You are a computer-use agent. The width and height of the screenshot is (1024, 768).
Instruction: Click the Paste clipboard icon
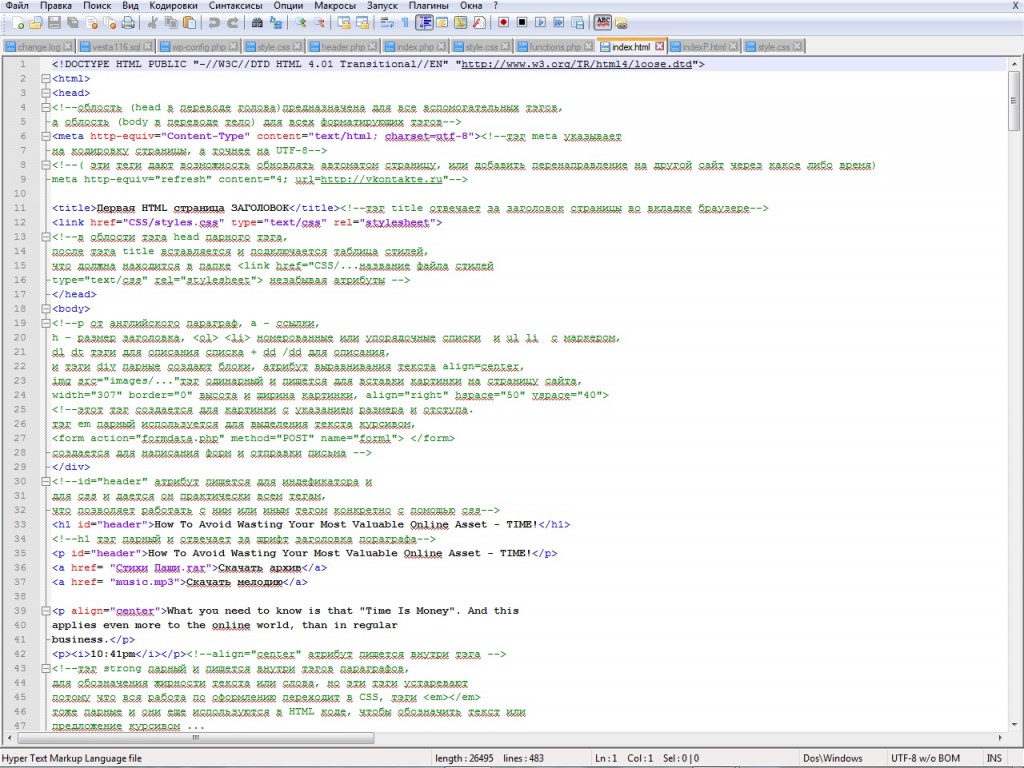pyautogui.click(x=189, y=23)
